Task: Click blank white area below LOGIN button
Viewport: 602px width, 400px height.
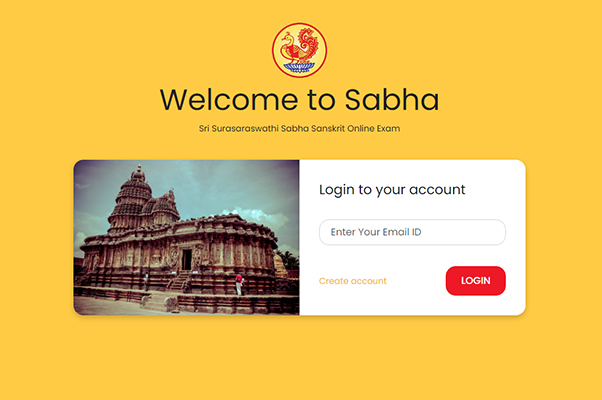Action: pos(475,305)
